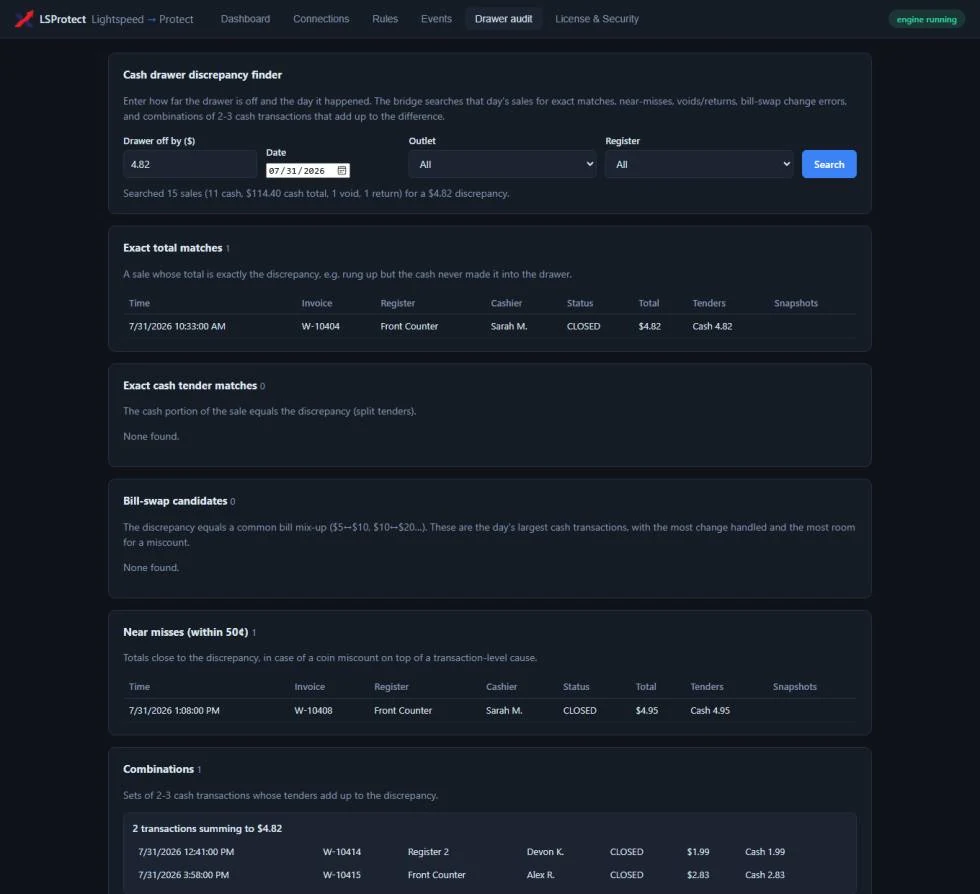Click the 7/31/2026 3:58:00 PM time cell

(184, 875)
